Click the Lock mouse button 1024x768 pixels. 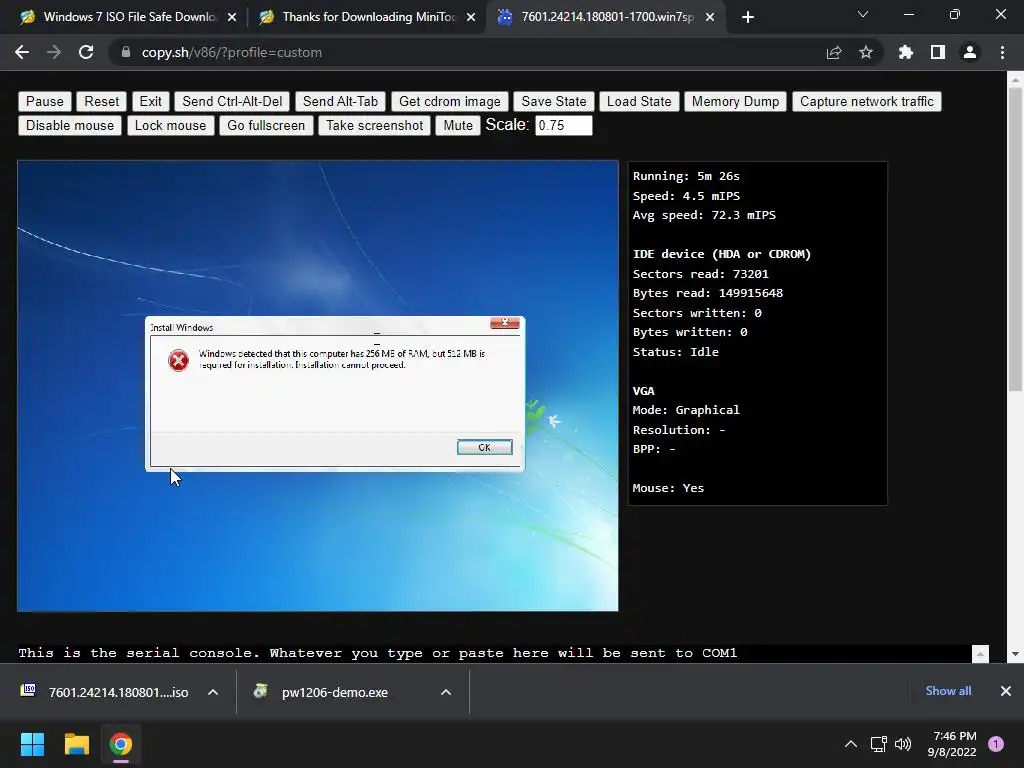pos(170,125)
